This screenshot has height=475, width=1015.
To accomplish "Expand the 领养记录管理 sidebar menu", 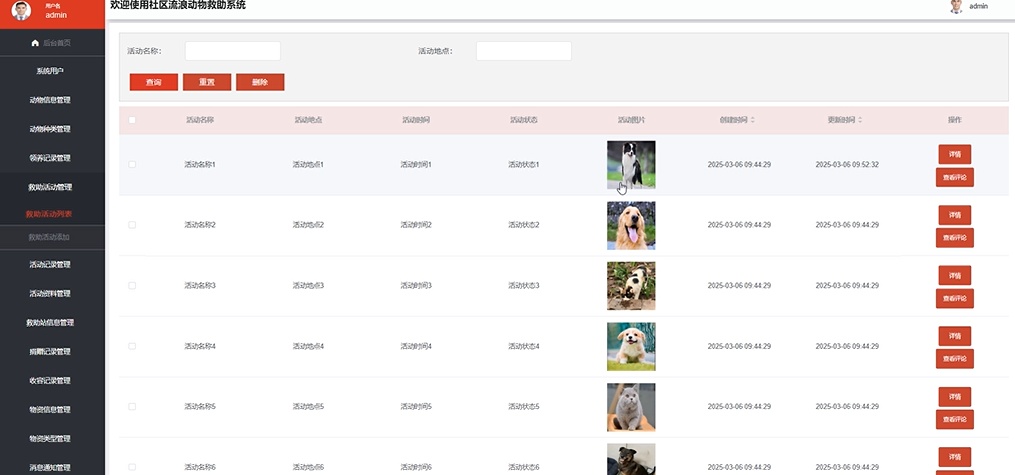I will [x=50, y=158].
